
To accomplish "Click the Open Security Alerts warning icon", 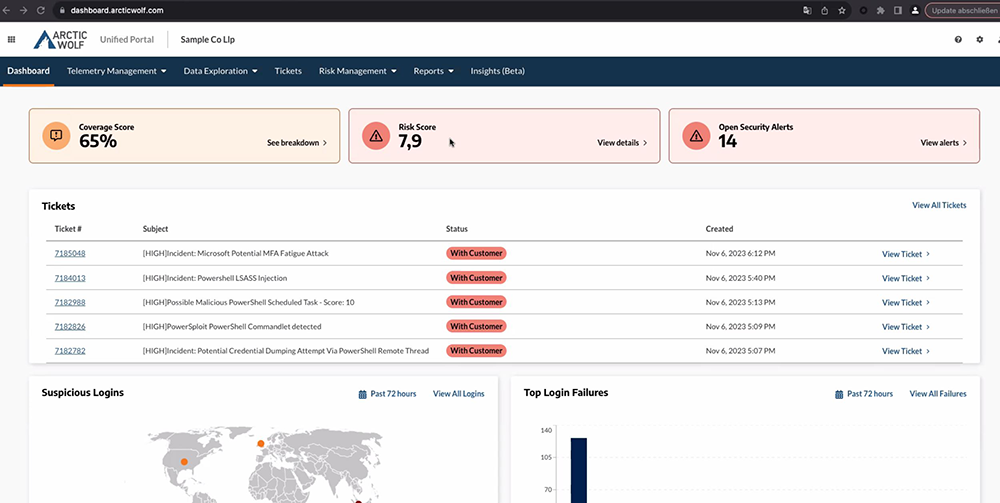I will (x=696, y=135).
